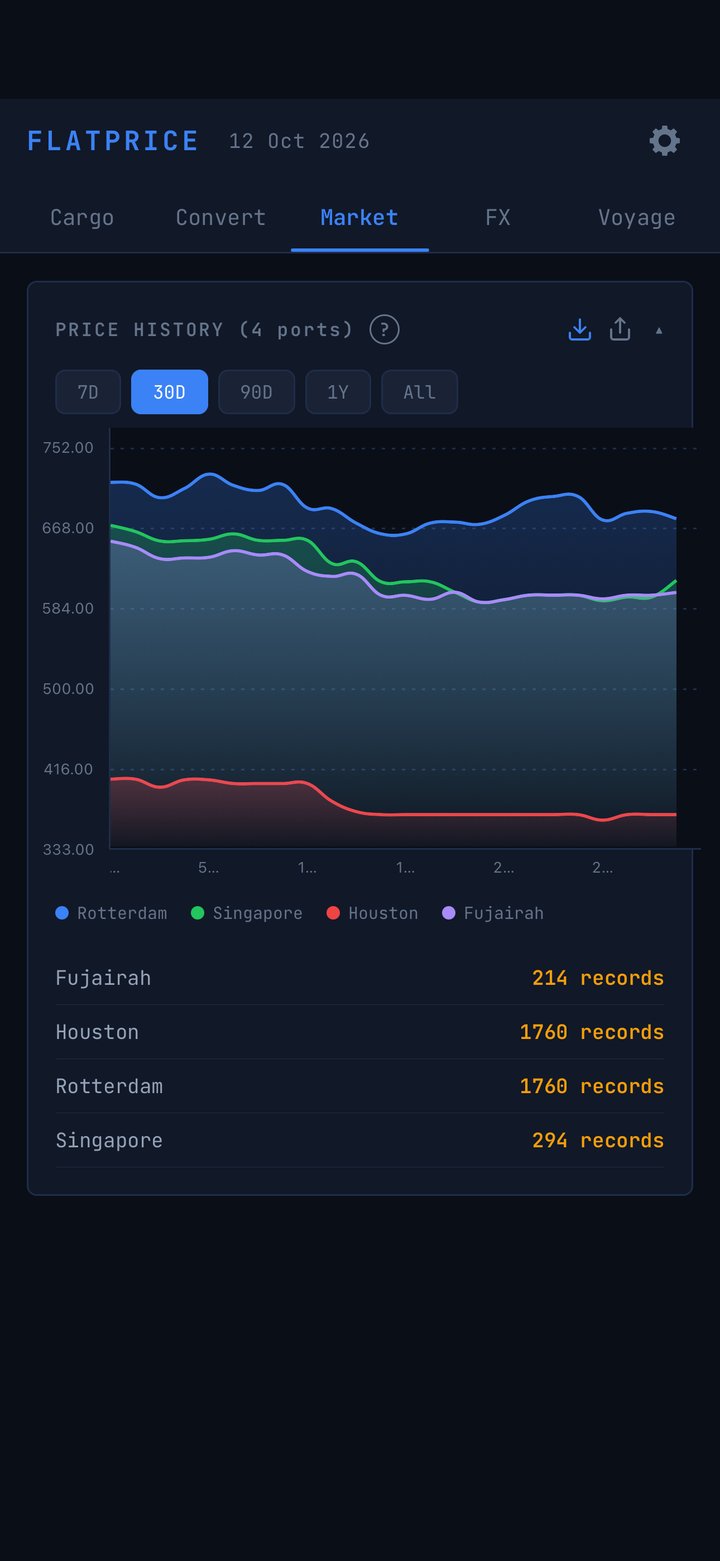
Task: Click the date 12 Oct 2026
Action: click(299, 141)
